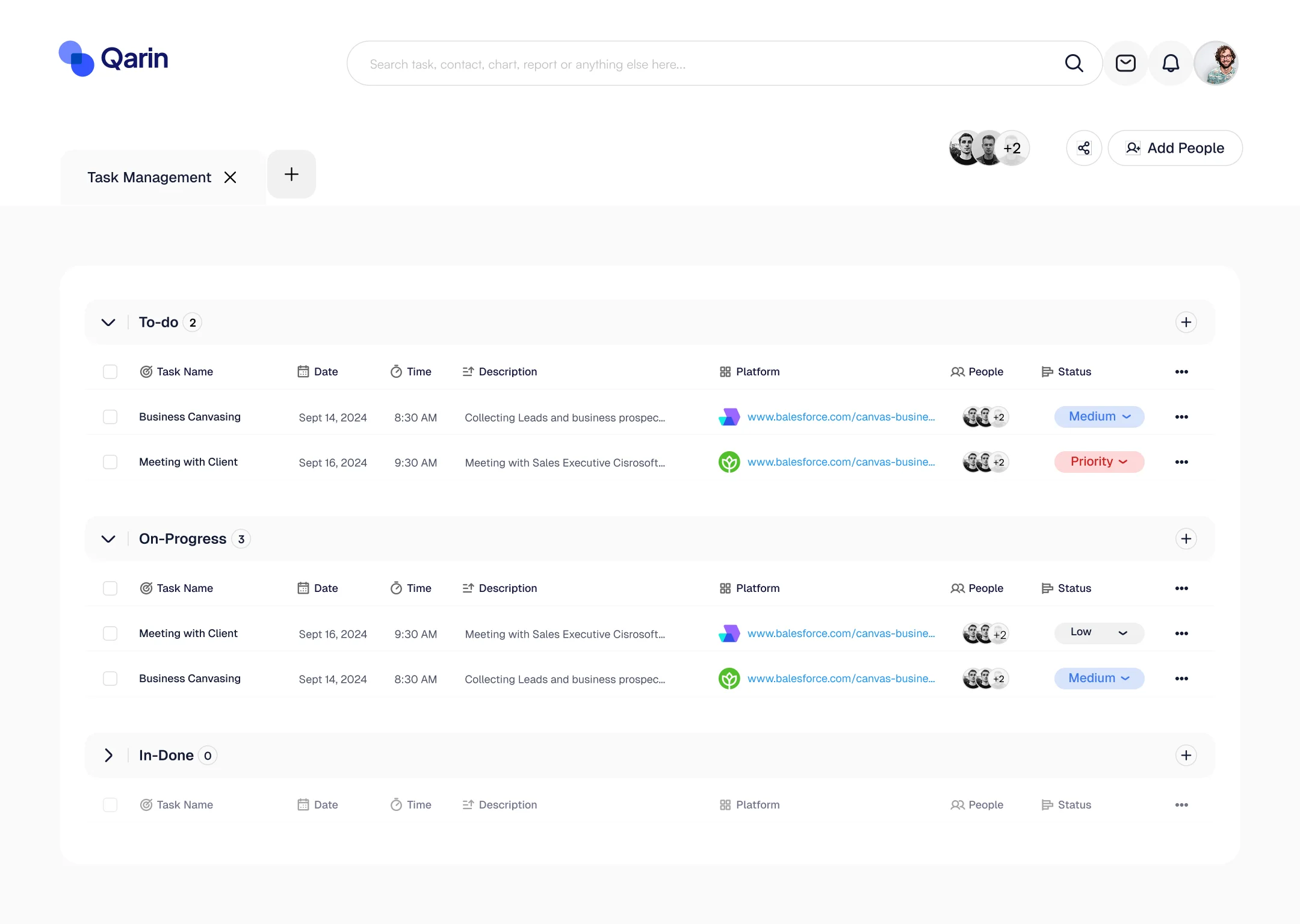The height and width of the screenshot is (924, 1300).
Task: Open the Priority status dropdown
Action: (1099, 462)
